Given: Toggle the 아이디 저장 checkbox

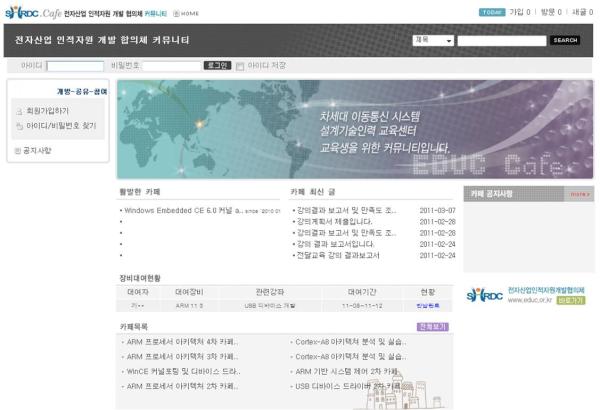Looking at the screenshot, I should (240, 66).
